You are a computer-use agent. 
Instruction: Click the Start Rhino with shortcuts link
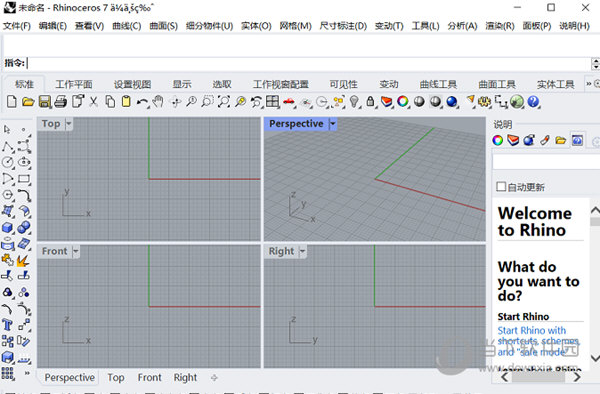538,341
